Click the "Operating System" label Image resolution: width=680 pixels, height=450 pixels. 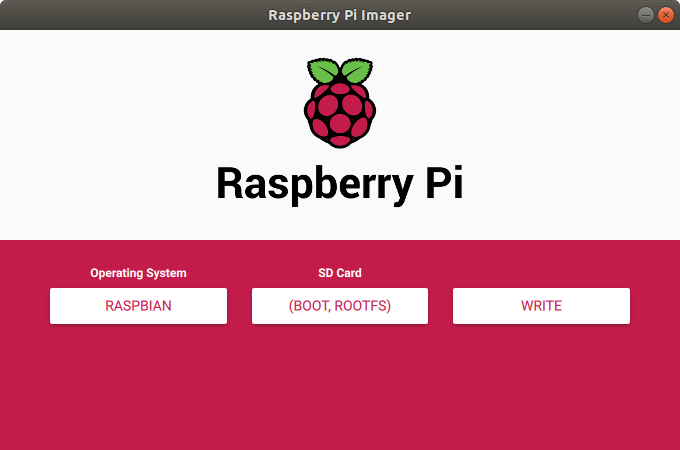pyautogui.click(x=138, y=273)
